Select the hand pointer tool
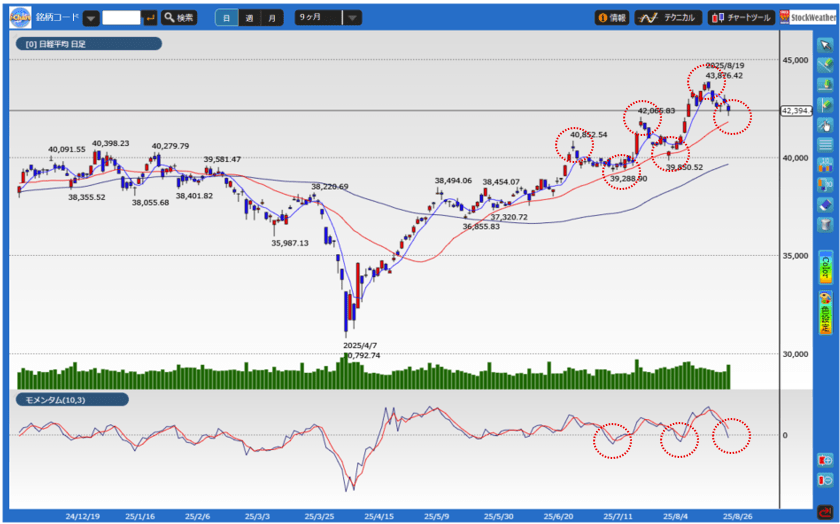The image size is (840, 524). [x=826, y=125]
